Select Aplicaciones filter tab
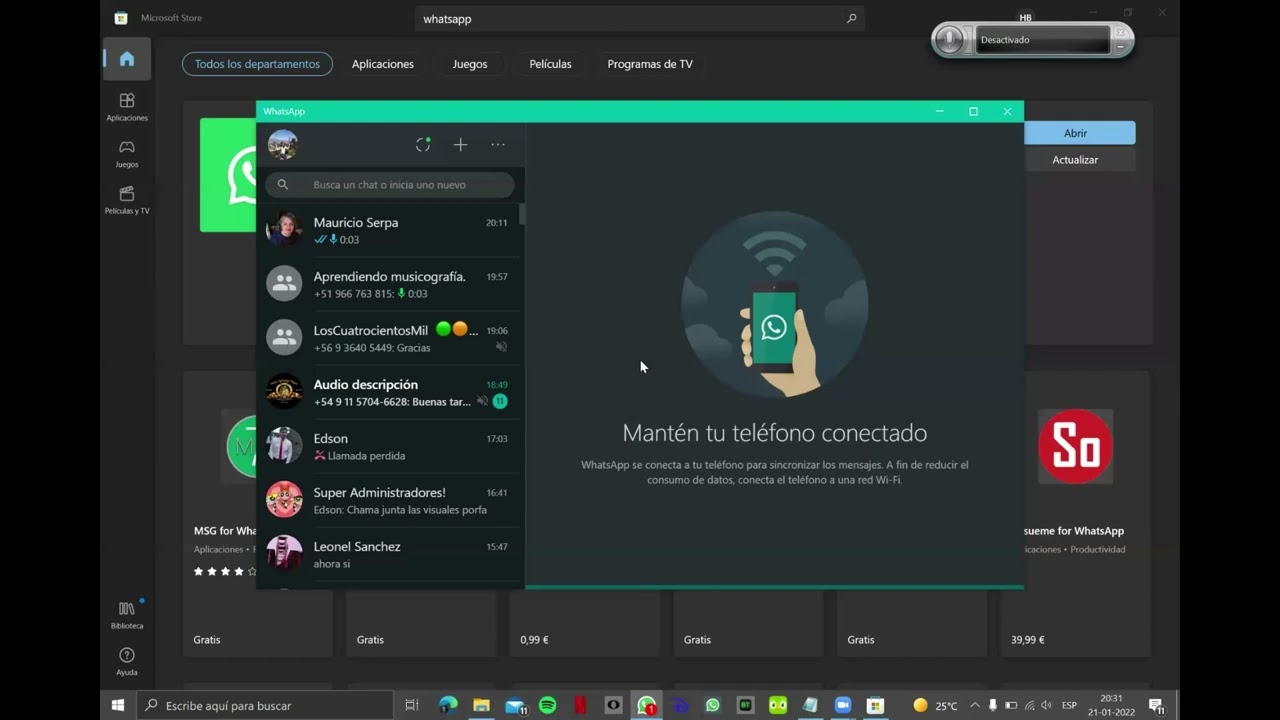Image resolution: width=1280 pixels, height=720 pixels. [383, 64]
